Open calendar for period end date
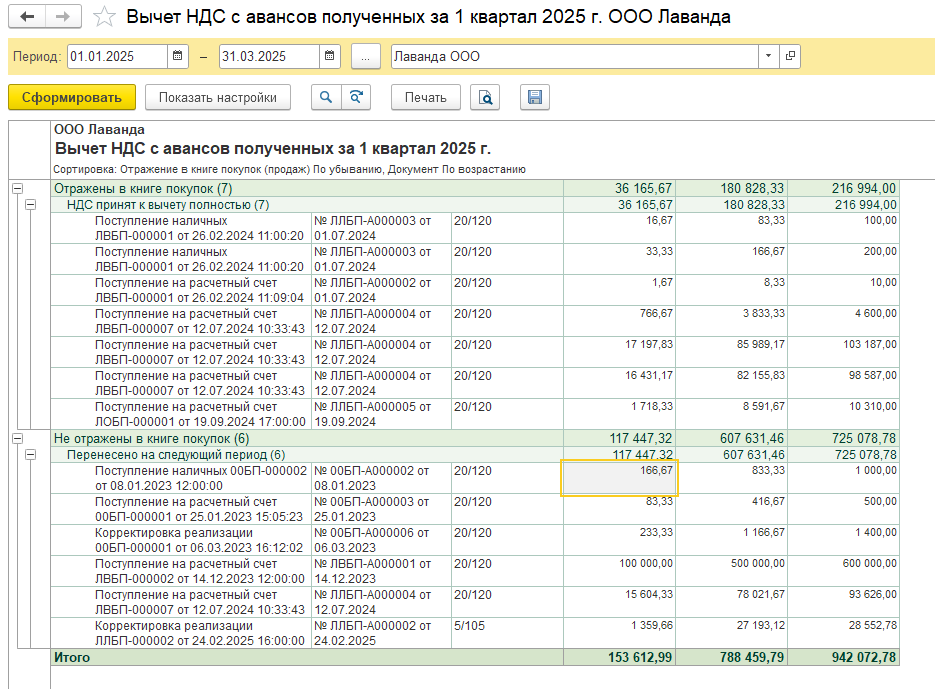 pos(330,57)
